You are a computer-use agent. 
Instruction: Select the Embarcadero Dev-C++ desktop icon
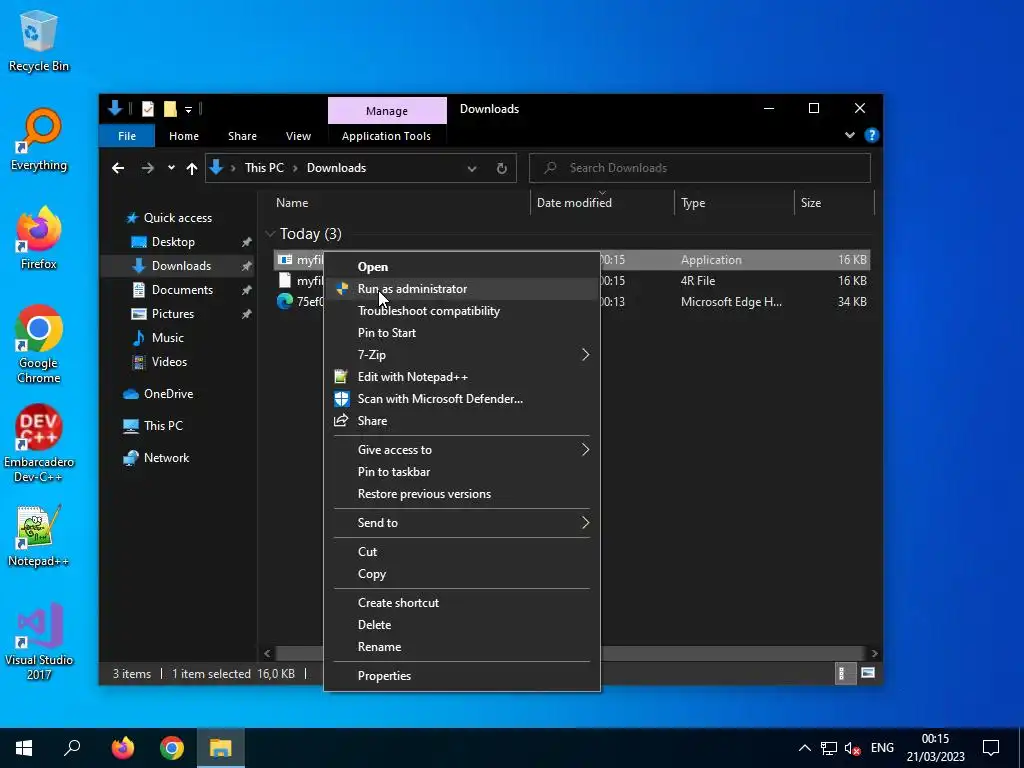[39, 443]
